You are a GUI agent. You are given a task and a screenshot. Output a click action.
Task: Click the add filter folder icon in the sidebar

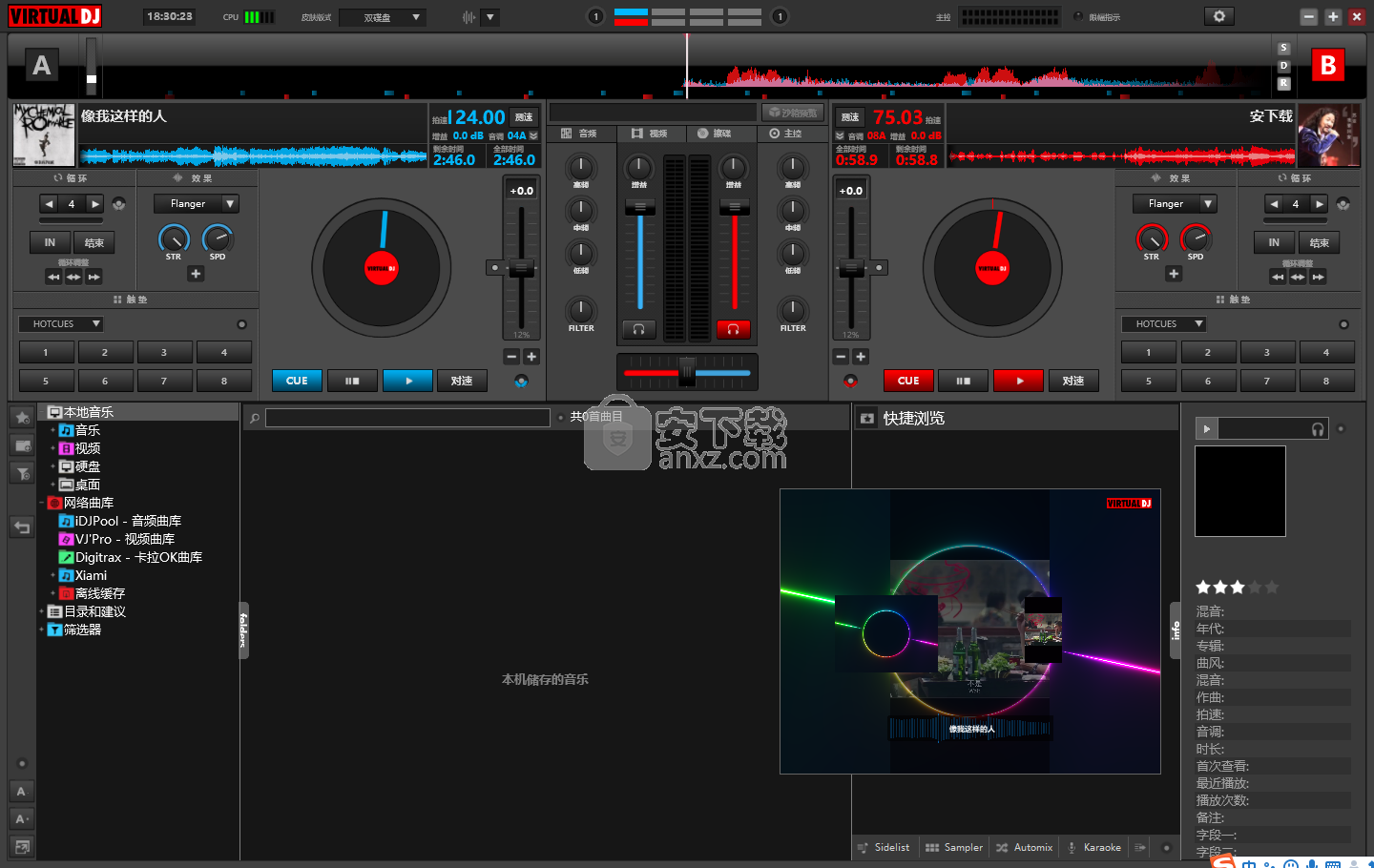[22, 473]
